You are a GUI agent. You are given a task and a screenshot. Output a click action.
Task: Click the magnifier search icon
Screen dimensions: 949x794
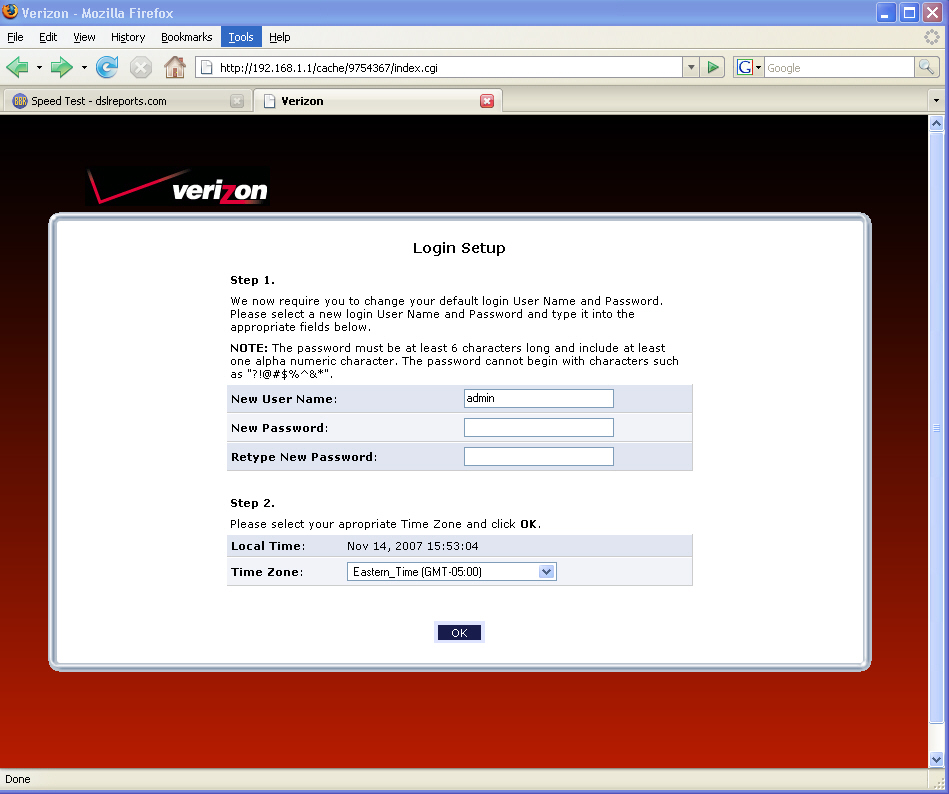tap(926, 67)
